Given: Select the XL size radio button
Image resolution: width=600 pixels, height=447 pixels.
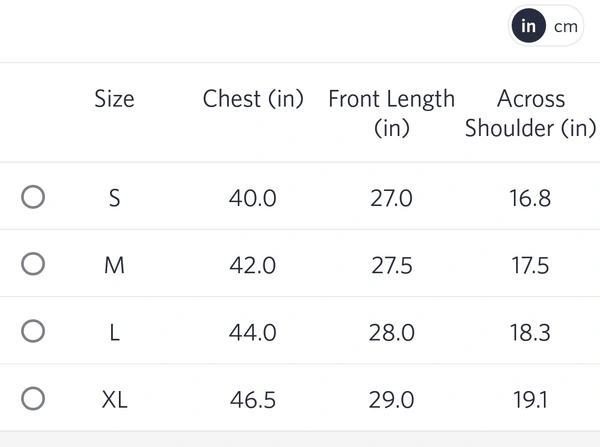Looking at the screenshot, I should pyautogui.click(x=33, y=398).
